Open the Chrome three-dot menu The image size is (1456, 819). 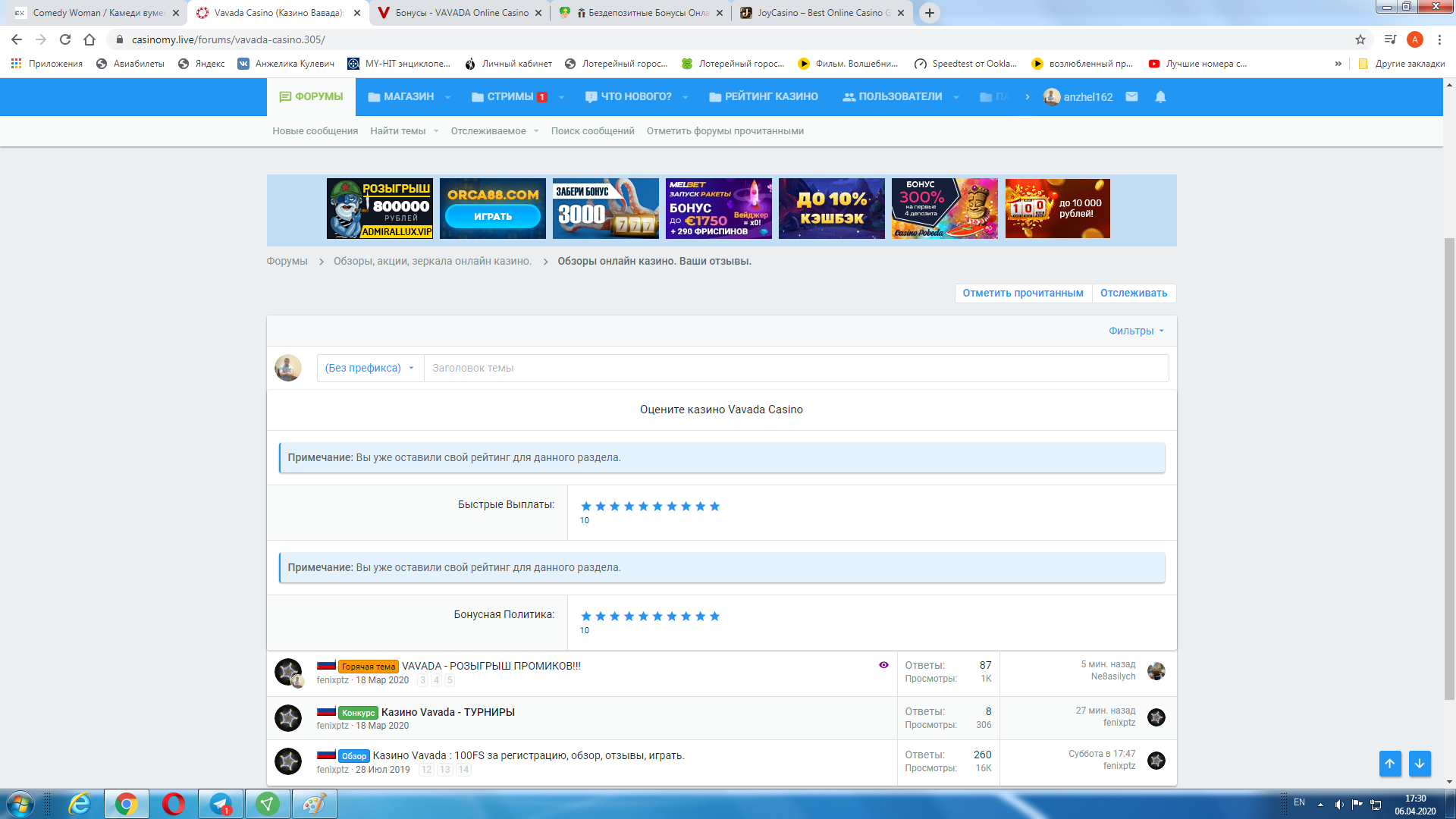click(1439, 39)
